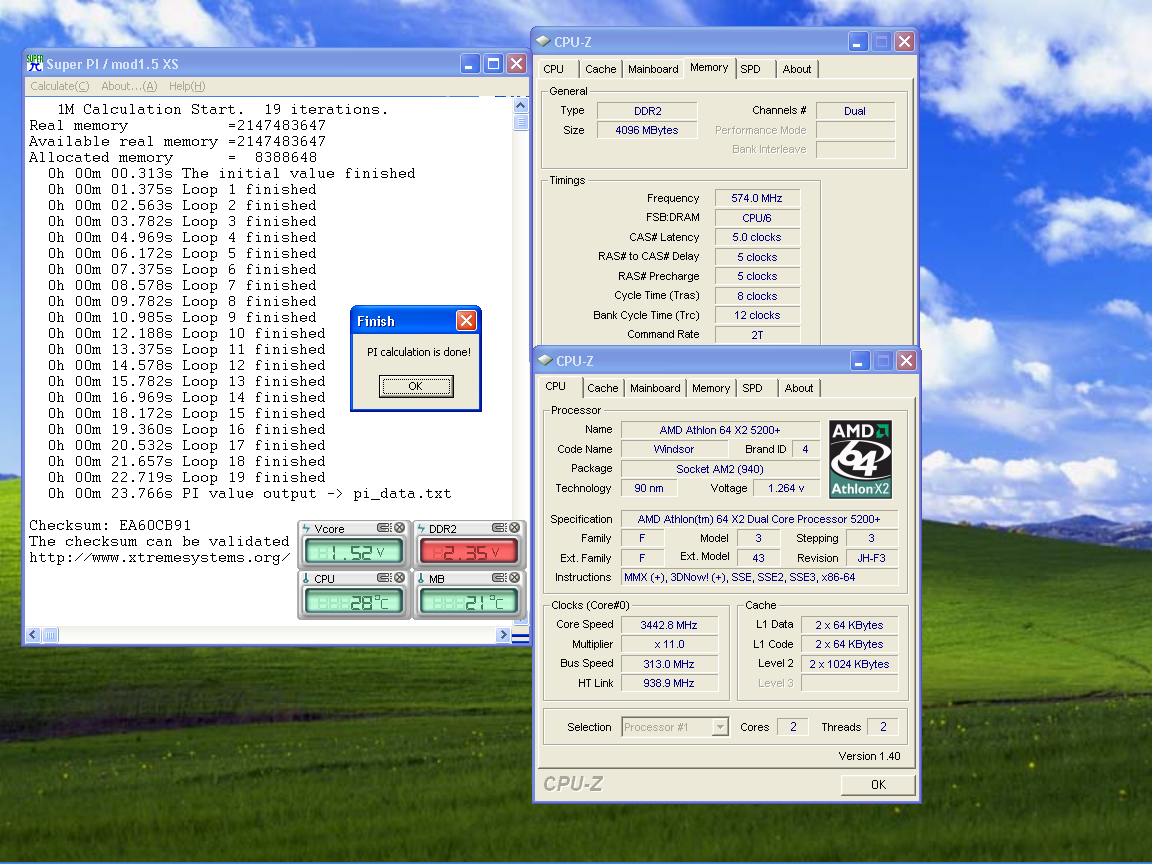
Task: Open the Calculate menu in Super PI
Action: click(x=60, y=86)
